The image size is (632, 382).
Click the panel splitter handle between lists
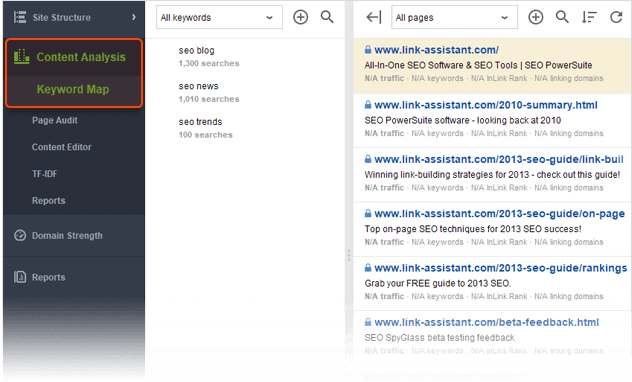(349, 255)
